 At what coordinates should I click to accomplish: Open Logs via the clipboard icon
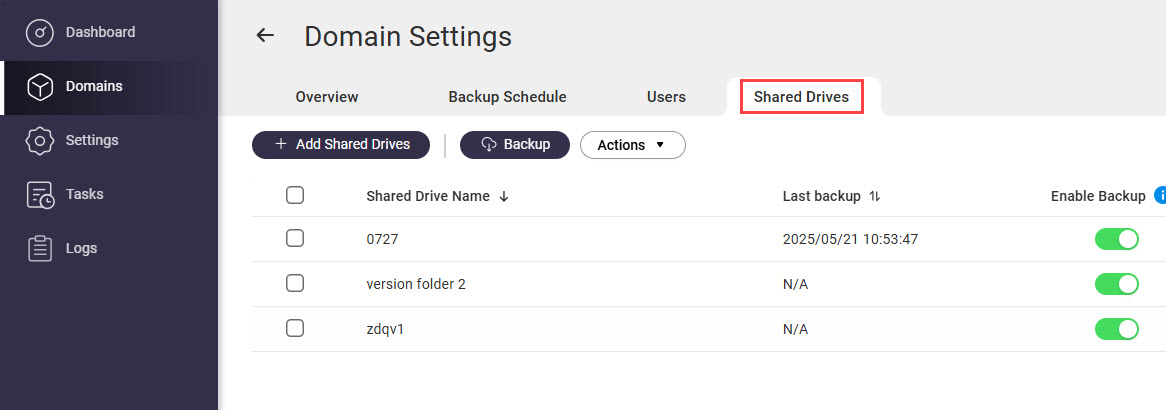[39, 249]
